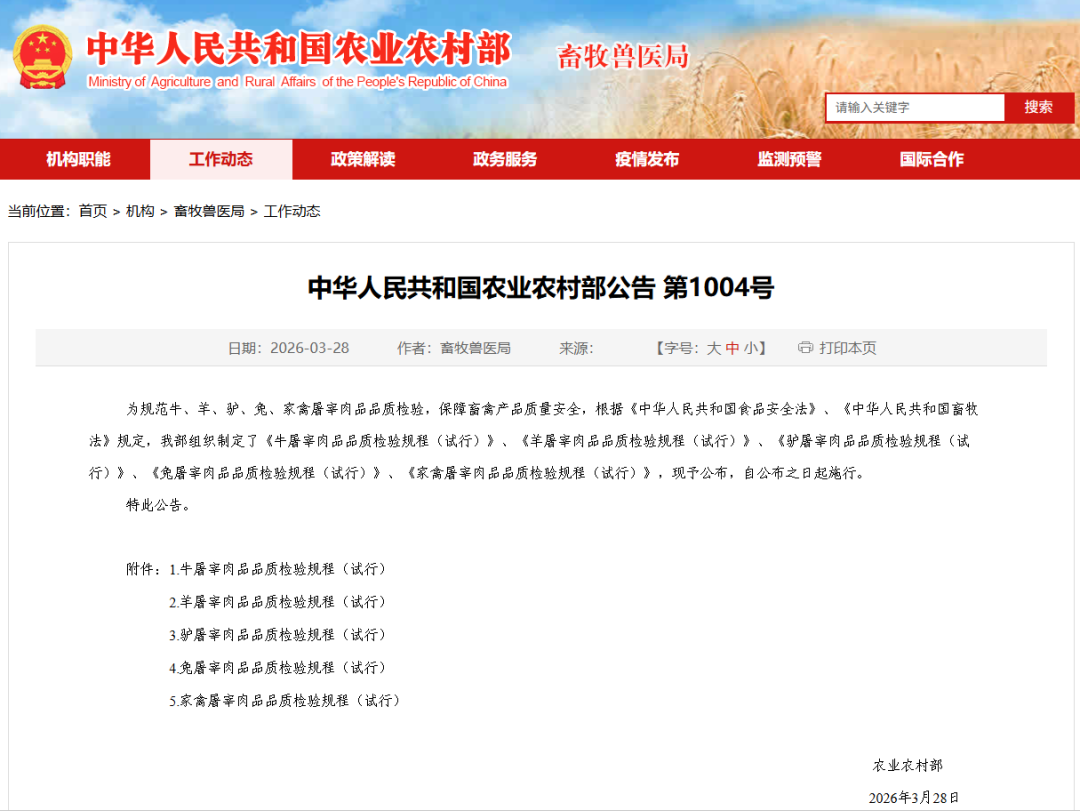Open the 政策解读 navigation tab
1080x811 pixels.
363,159
